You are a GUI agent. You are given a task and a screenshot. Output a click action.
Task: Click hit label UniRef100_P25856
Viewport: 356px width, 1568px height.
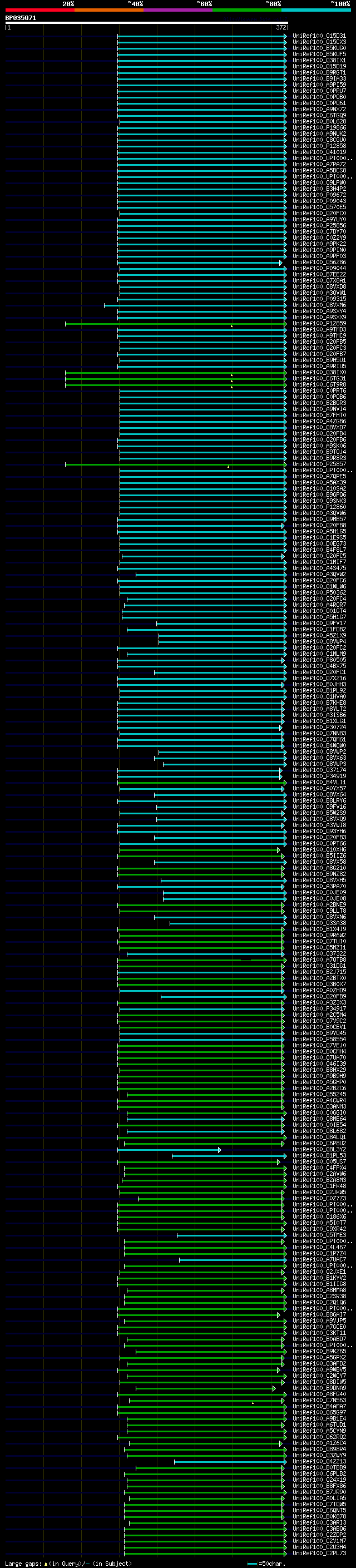(x=319, y=225)
